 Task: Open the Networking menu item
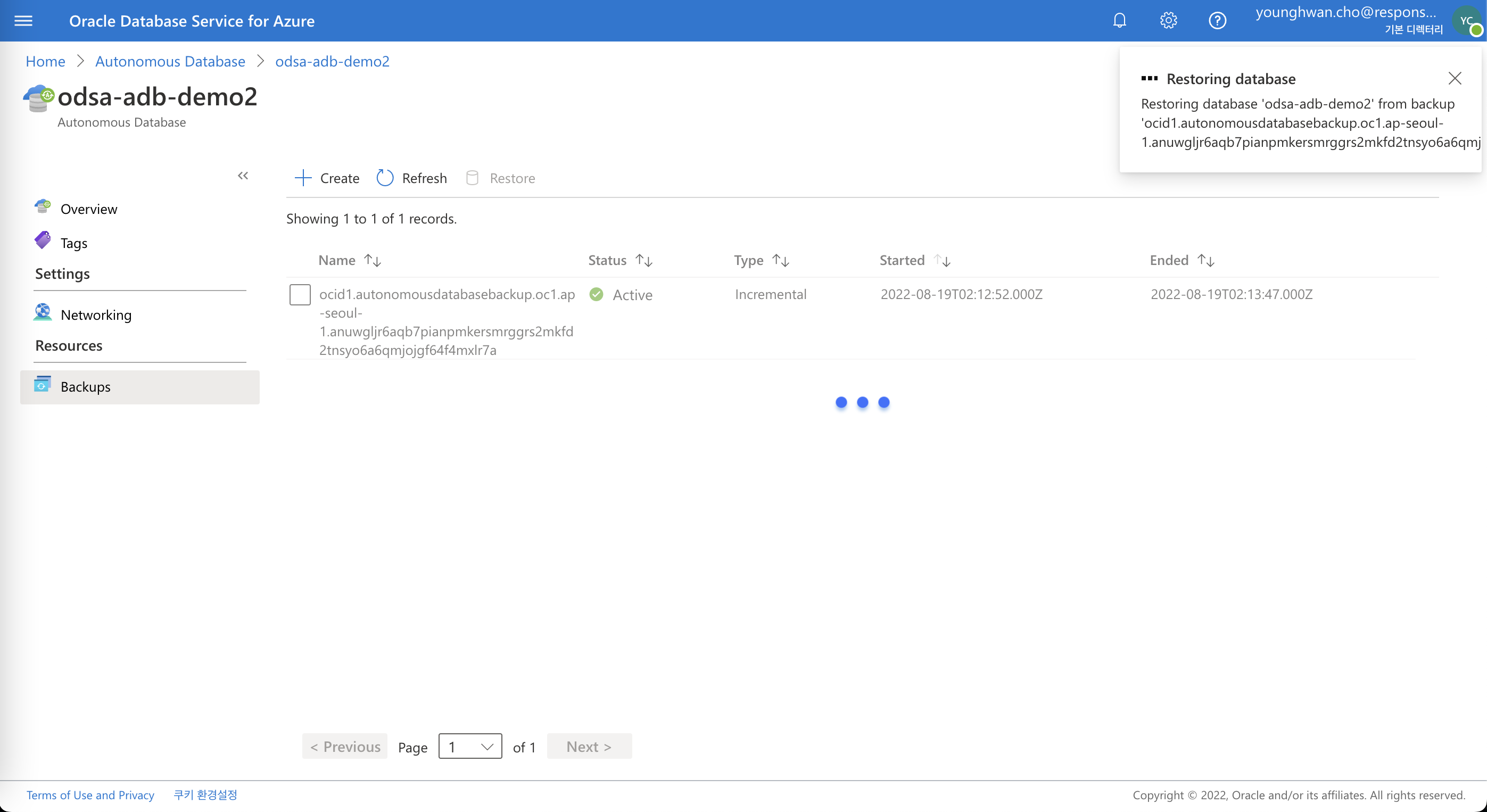pos(96,315)
